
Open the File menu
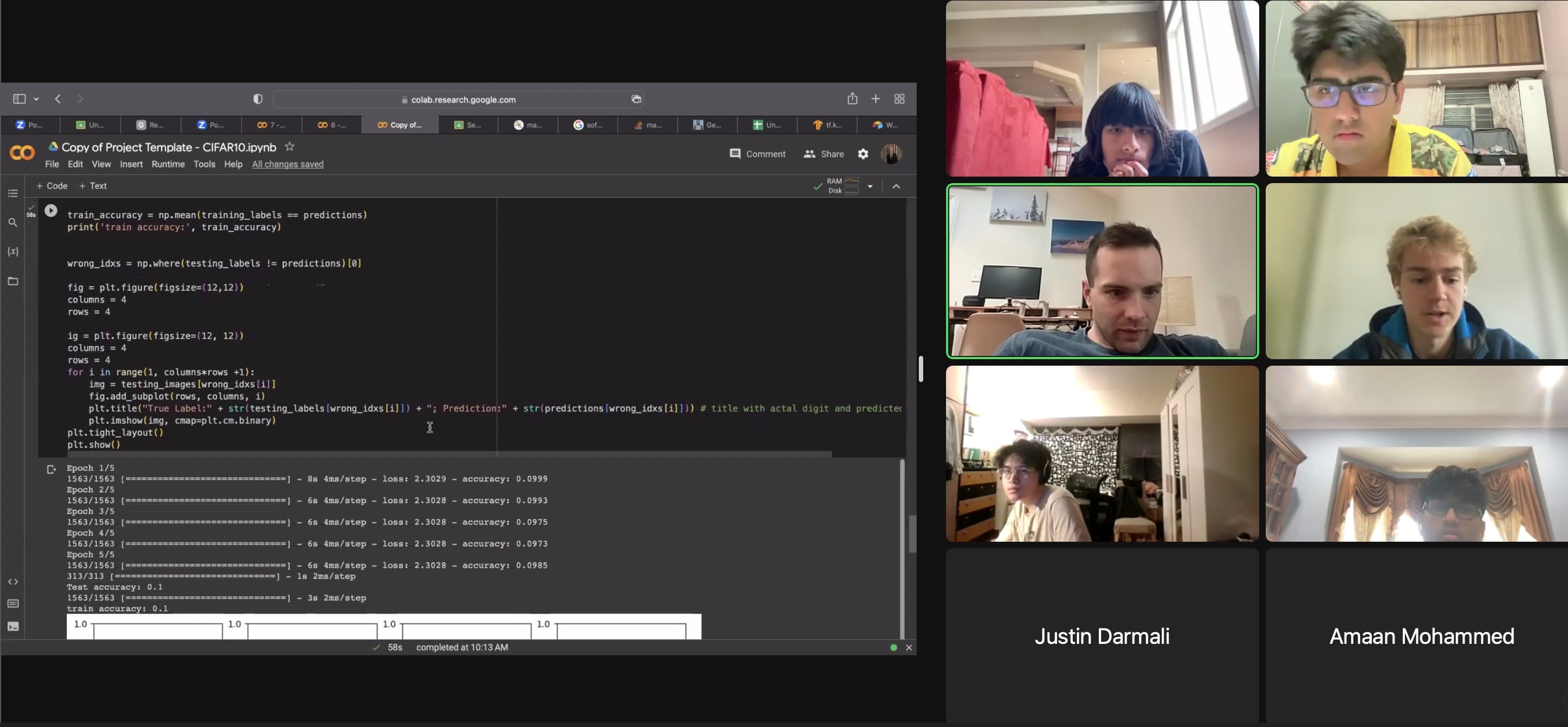tap(52, 164)
